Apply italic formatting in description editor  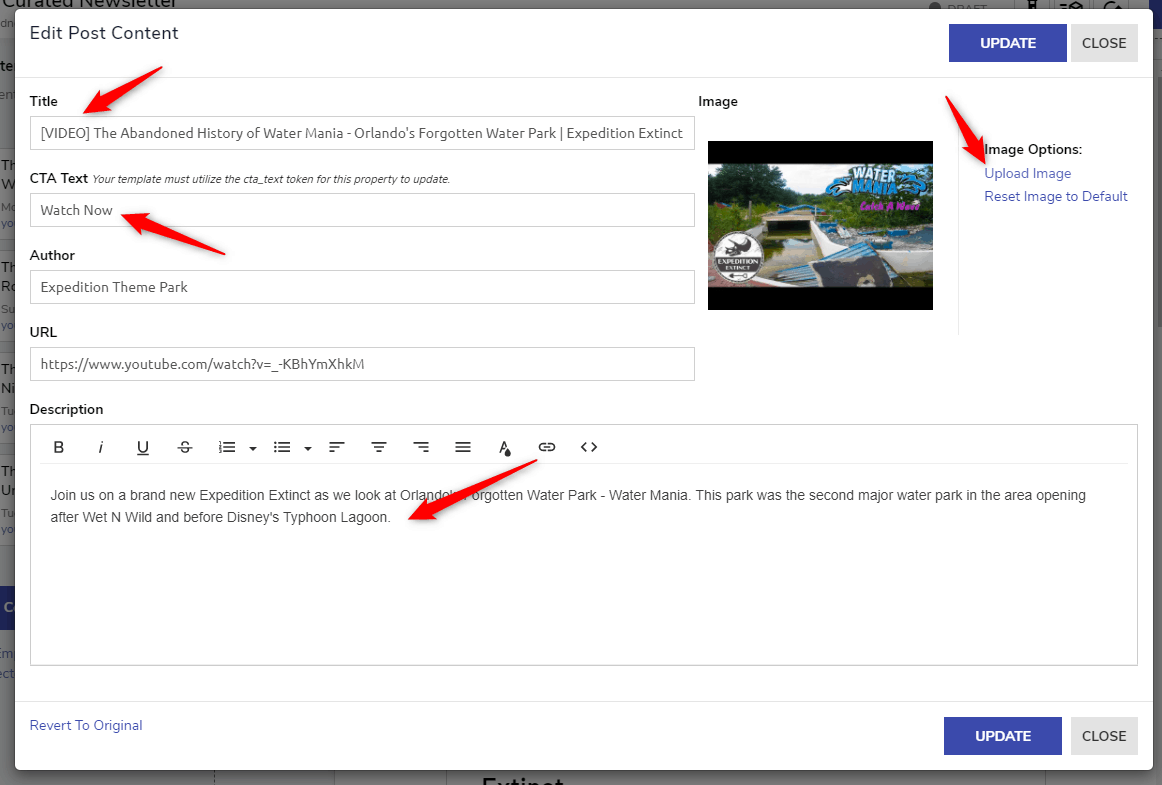coord(101,447)
